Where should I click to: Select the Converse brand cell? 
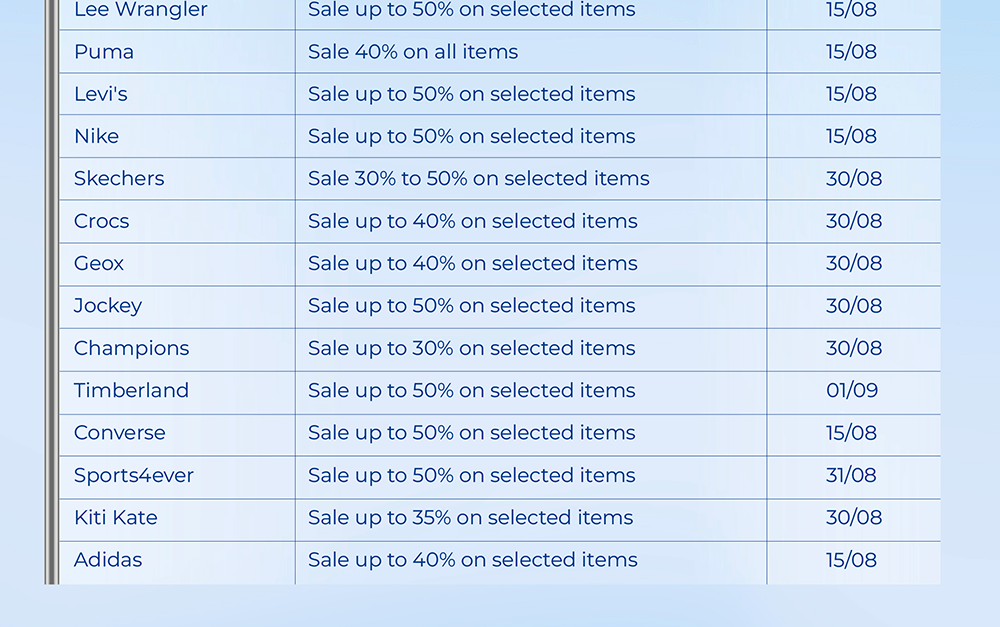pyautogui.click(x=120, y=433)
